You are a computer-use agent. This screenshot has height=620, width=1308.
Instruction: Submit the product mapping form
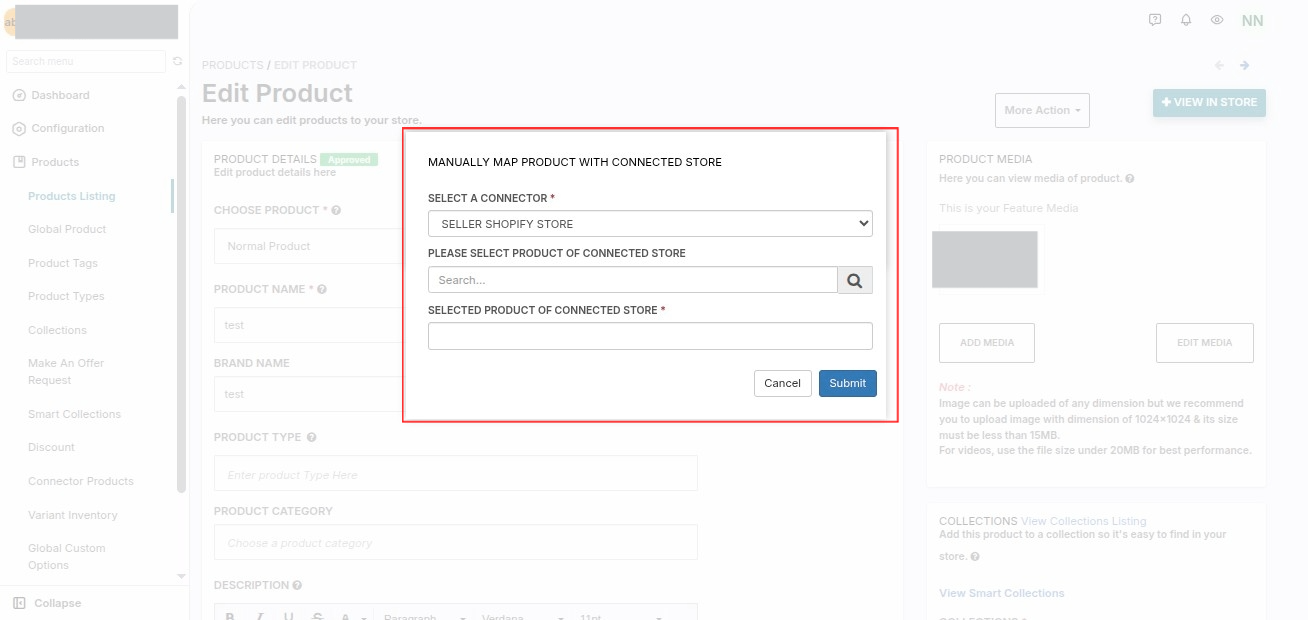pyautogui.click(x=848, y=383)
